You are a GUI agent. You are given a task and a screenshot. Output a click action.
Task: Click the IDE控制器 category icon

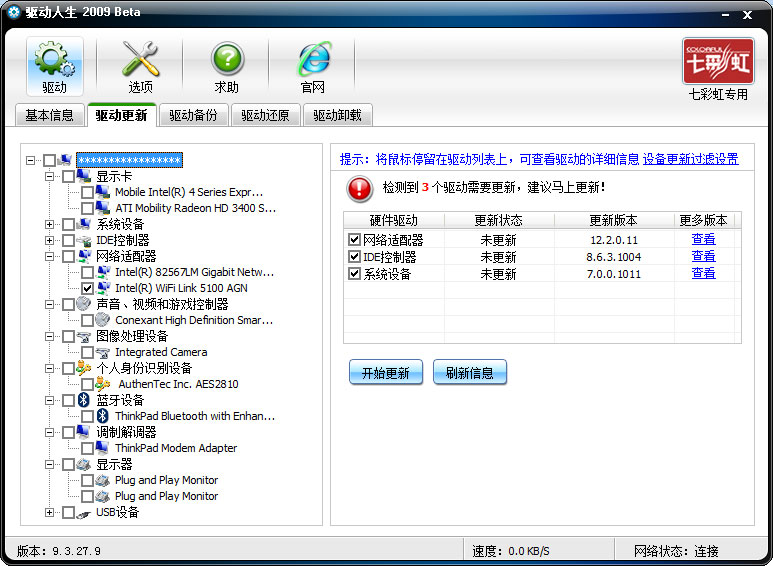[x=84, y=240]
